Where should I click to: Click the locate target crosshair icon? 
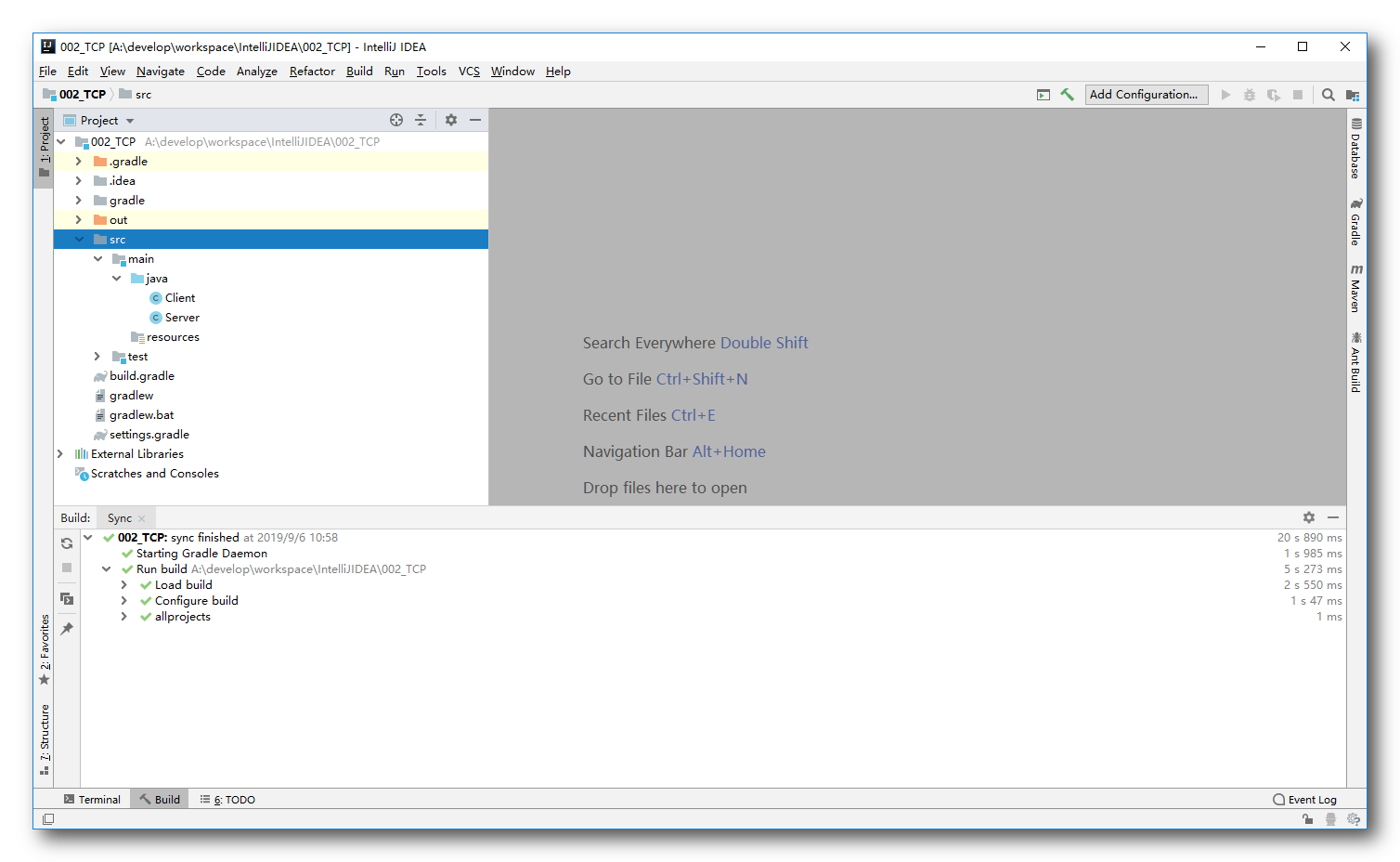click(x=396, y=120)
